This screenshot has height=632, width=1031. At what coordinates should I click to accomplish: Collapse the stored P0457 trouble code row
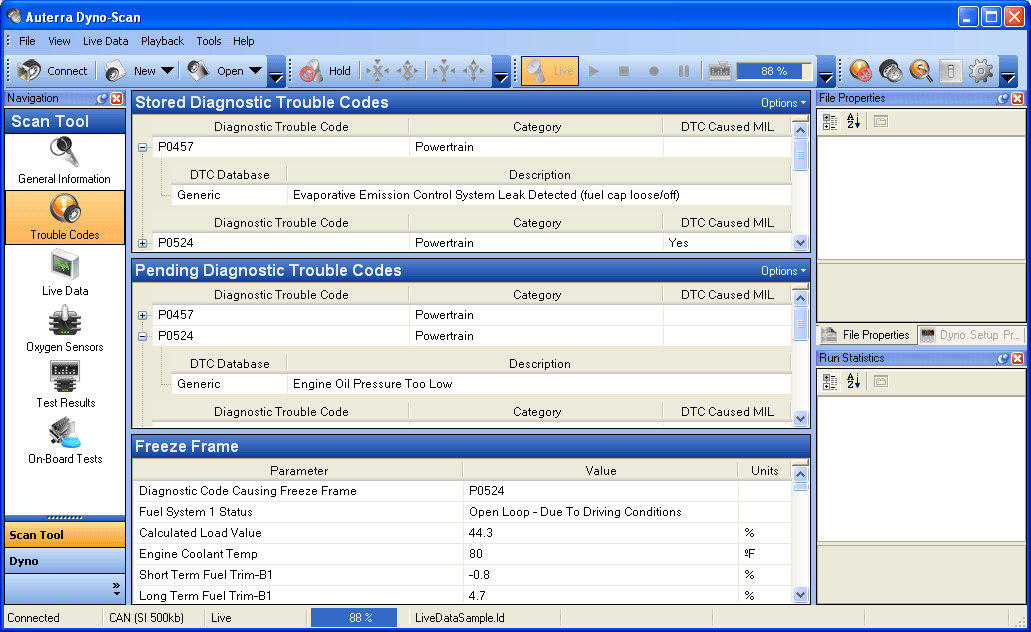pos(142,147)
